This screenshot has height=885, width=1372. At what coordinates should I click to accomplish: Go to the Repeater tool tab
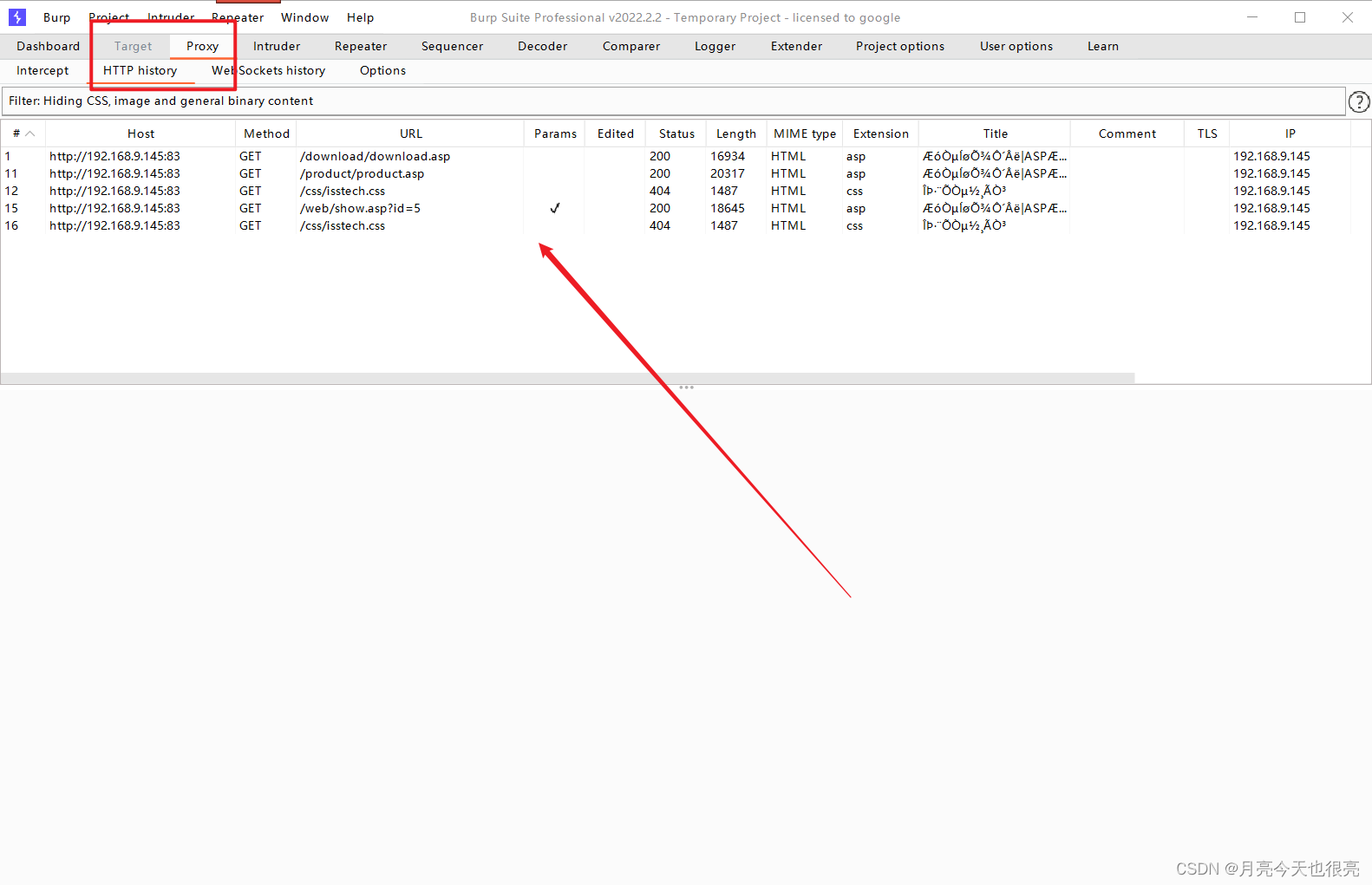pos(361,46)
